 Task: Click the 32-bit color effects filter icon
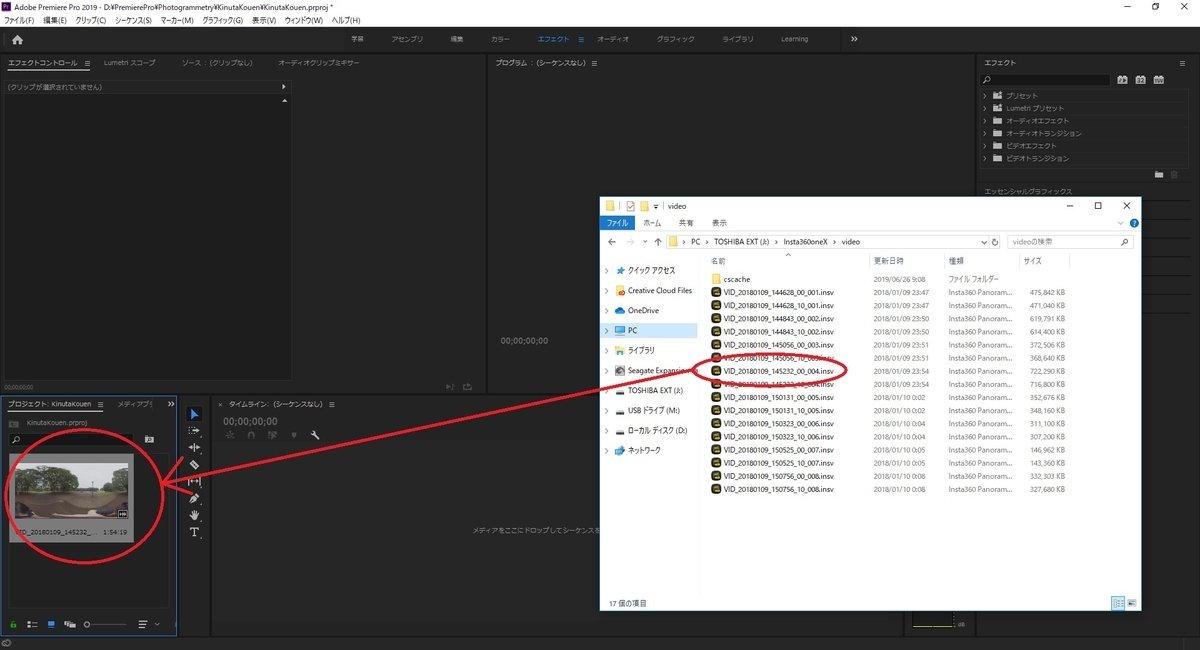tap(1140, 80)
